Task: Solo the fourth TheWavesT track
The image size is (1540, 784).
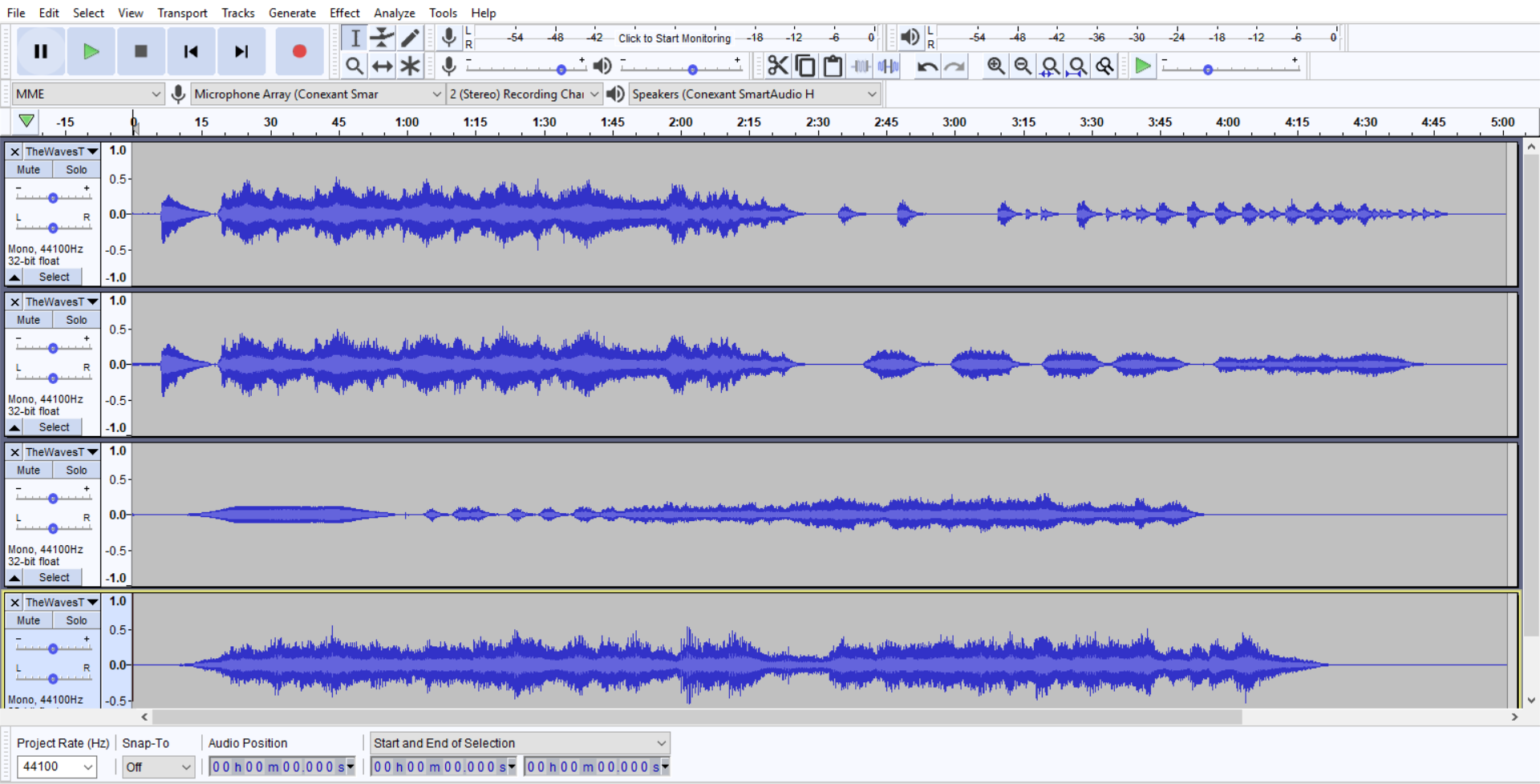Action: pos(76,620)
